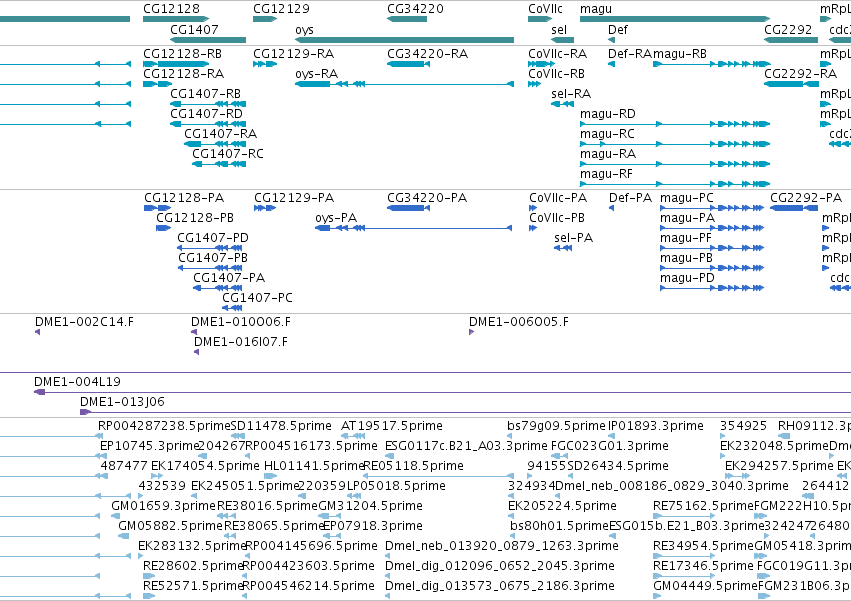Click the Def-PA protein label
The width and height of the screenshot is (851, 601).
(631, 198)
